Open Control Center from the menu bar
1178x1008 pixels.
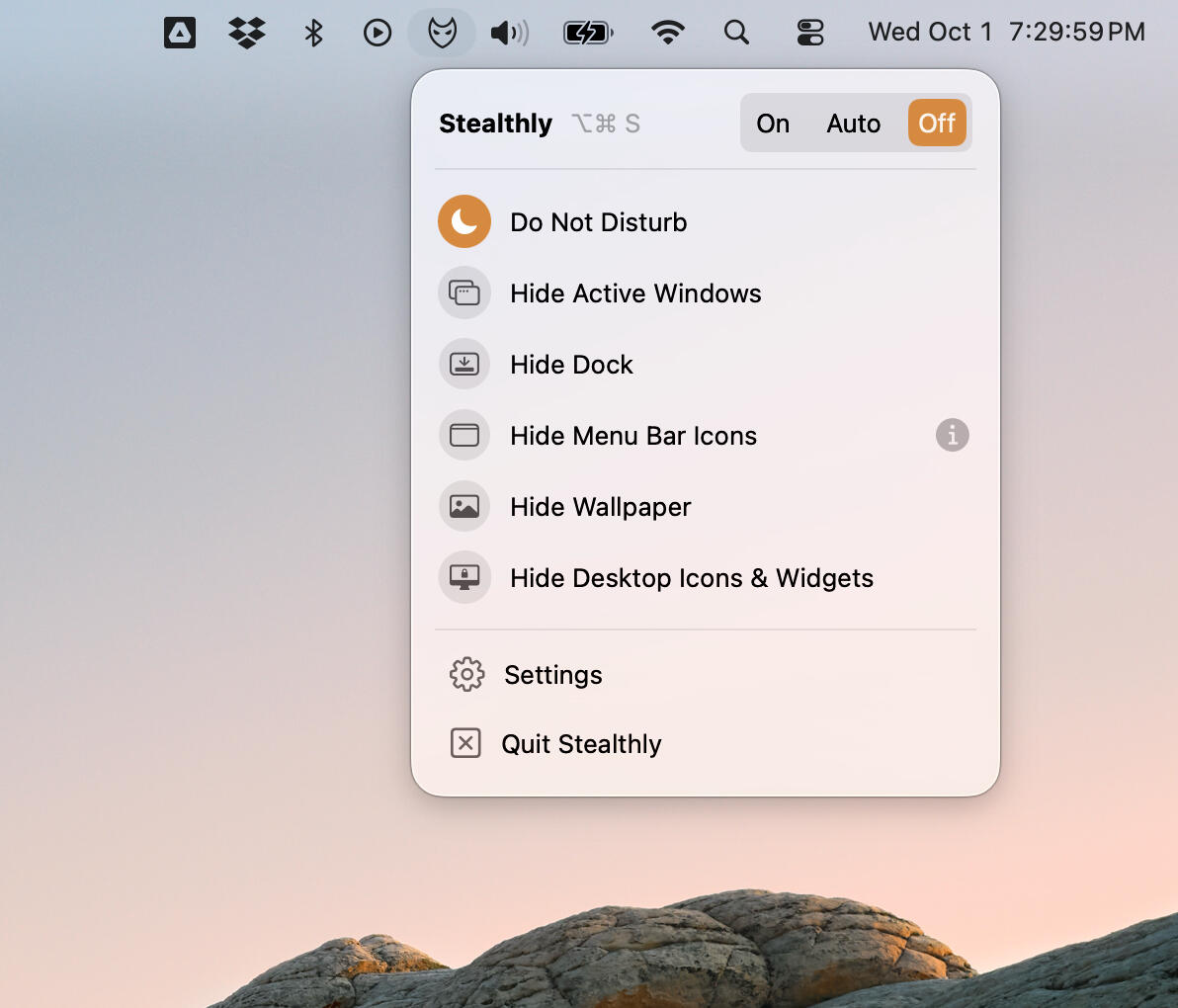[809, 33]
